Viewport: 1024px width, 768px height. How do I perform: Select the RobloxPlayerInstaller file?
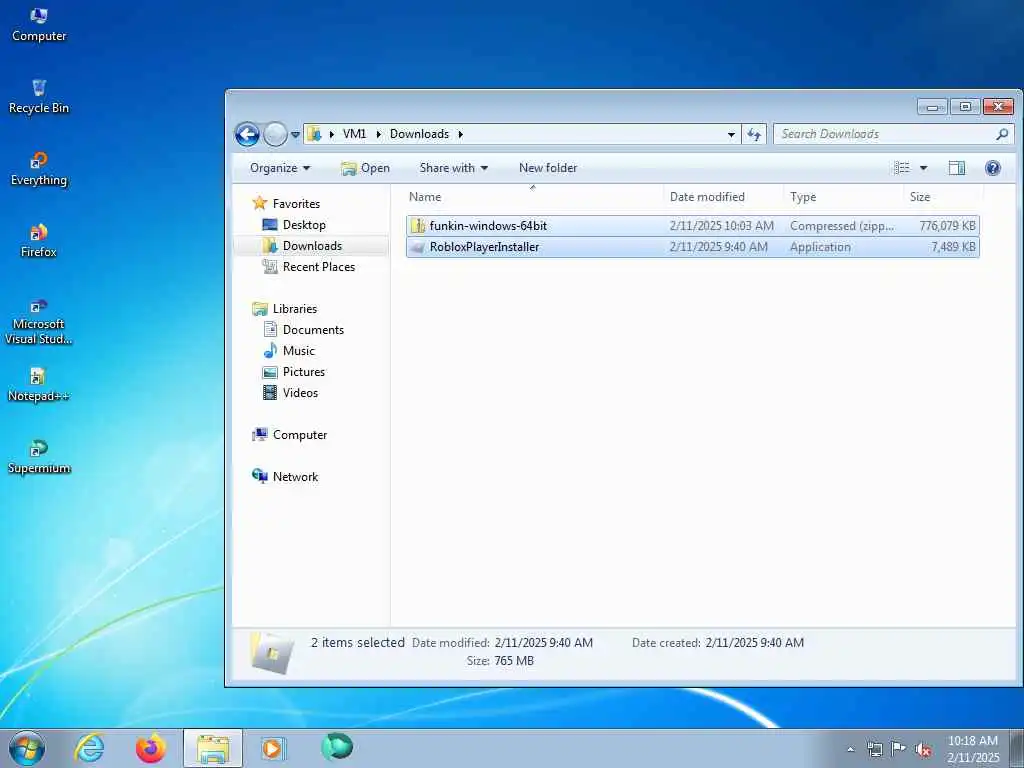coord(692,247)
